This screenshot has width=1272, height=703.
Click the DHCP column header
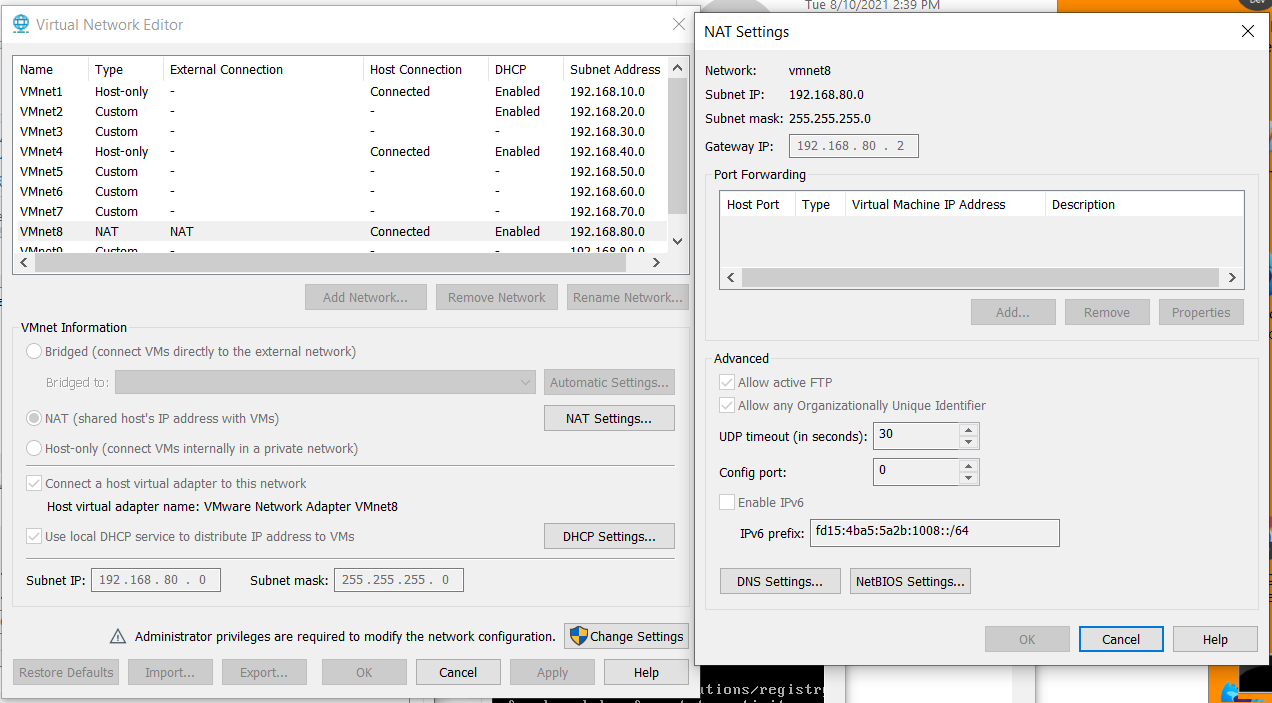coord(526,69)
